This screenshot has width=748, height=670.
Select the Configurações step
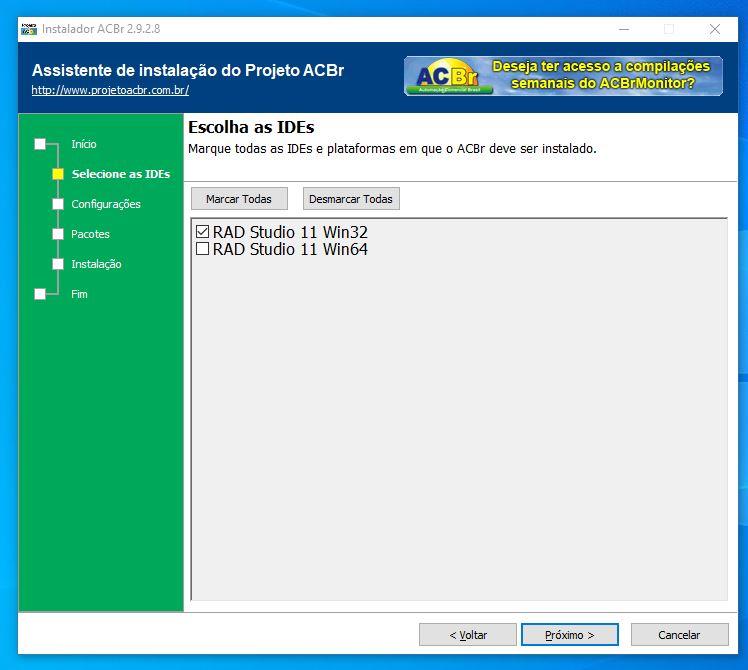coord(106,204)
